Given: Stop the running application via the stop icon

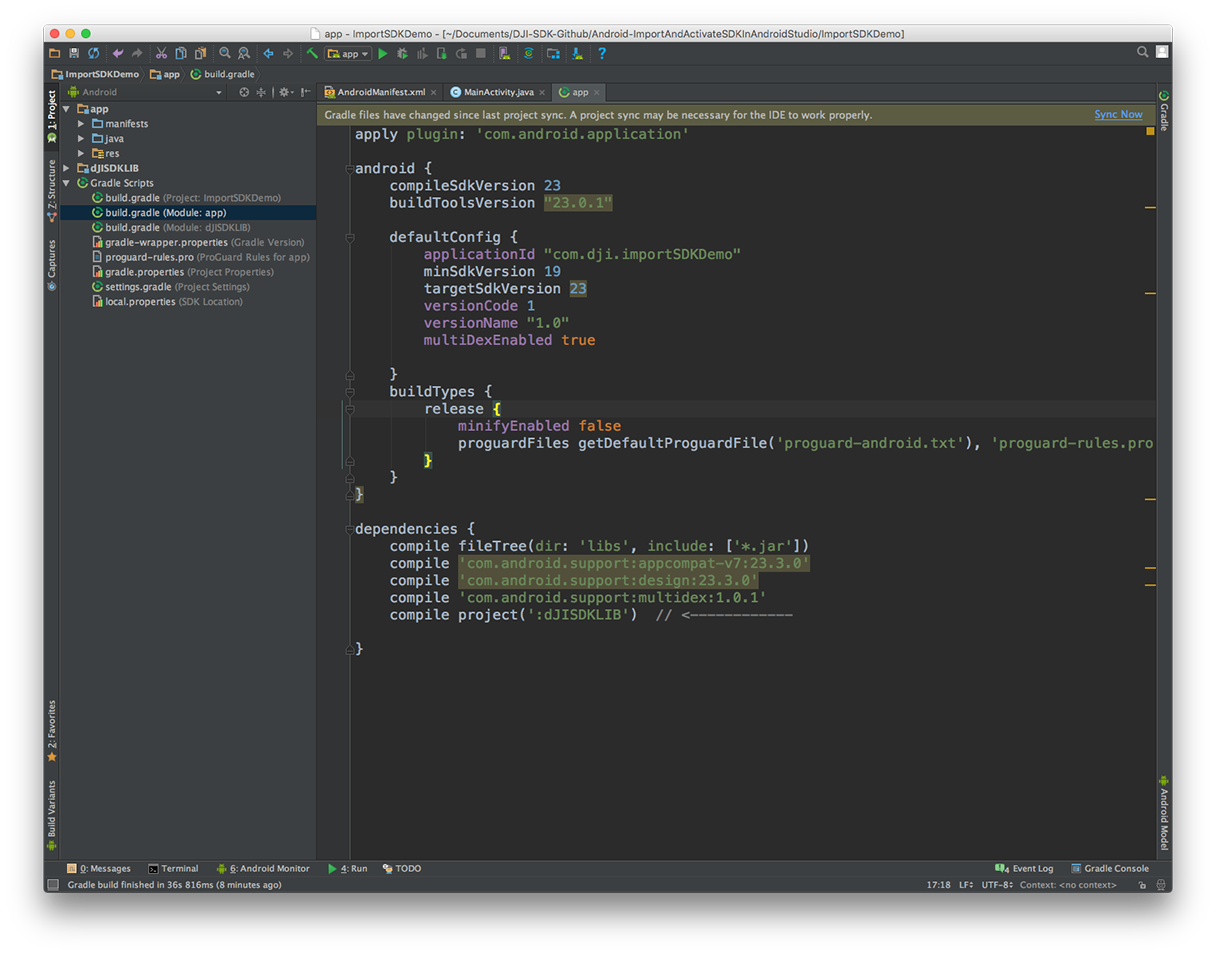Looking at the screenshot, I should pos(481,54).
